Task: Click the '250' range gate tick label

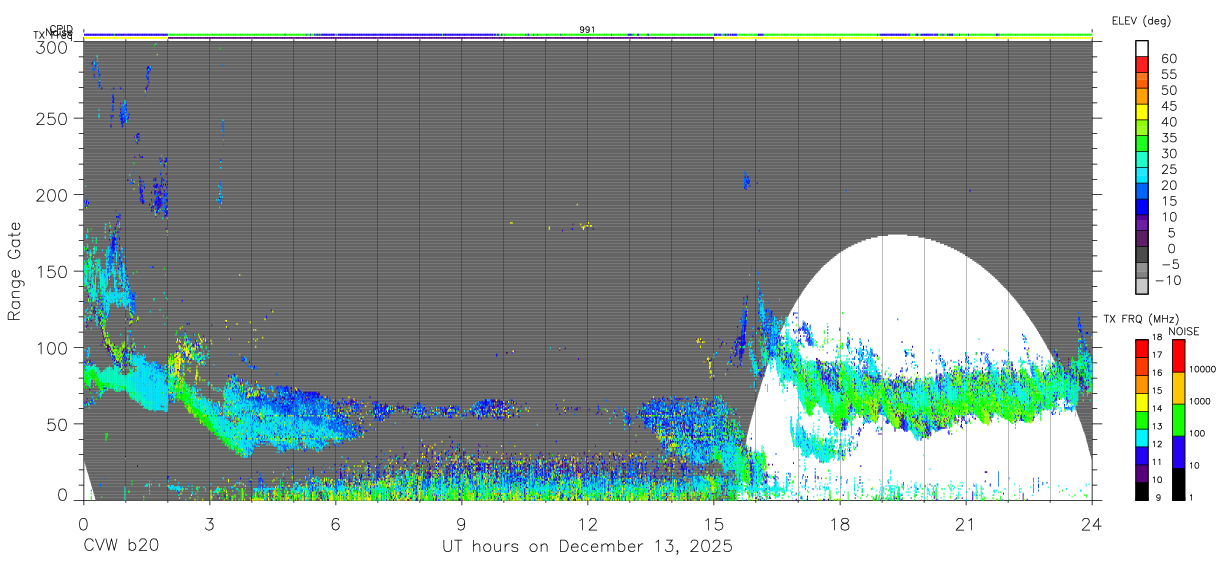Action: click(54, 118)
